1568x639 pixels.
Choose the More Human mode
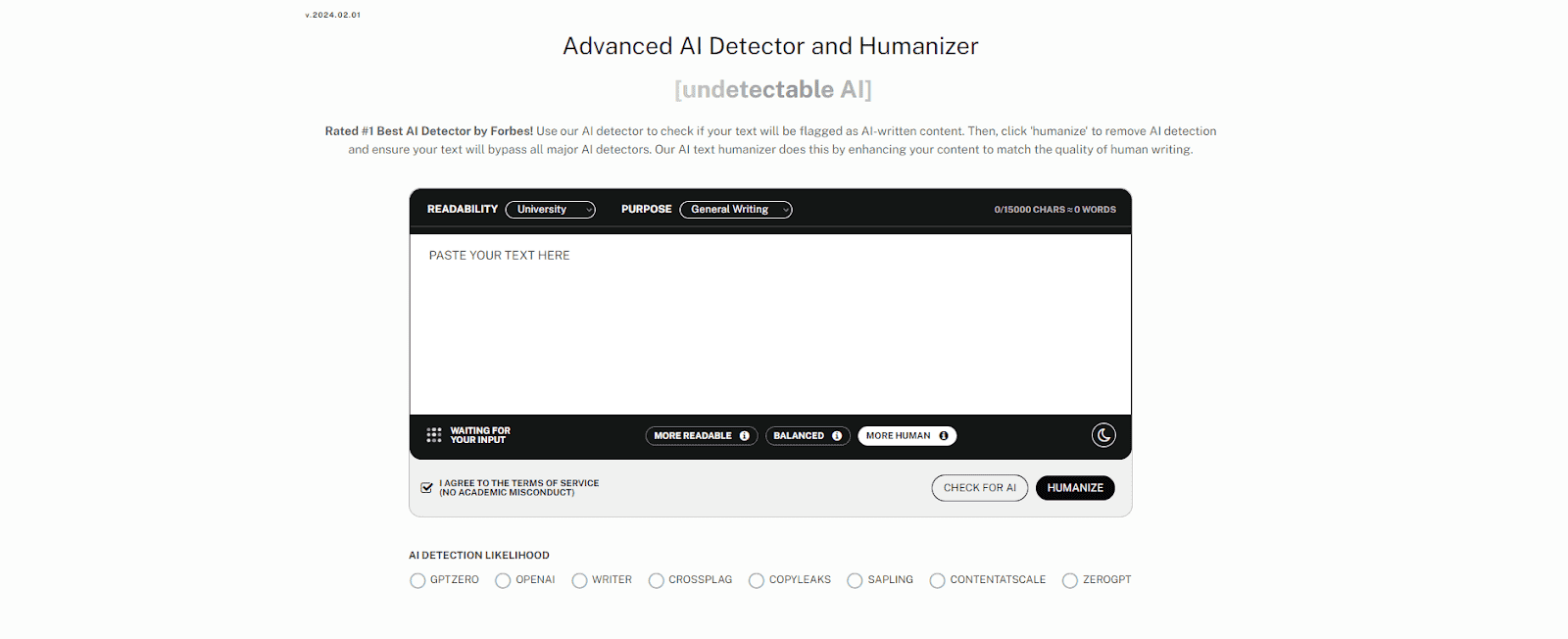(x=907, y=436)
